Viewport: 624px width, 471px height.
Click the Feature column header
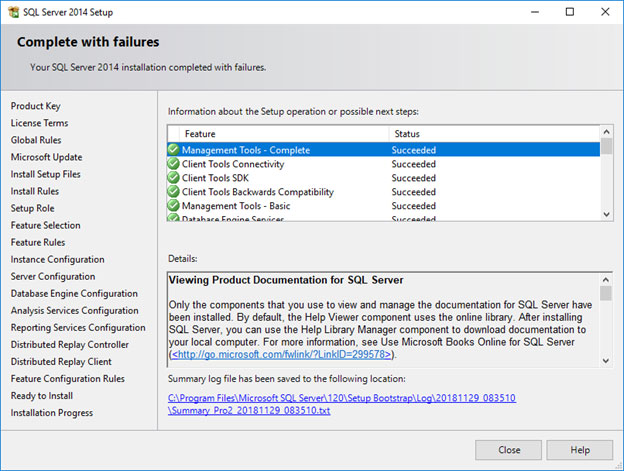[x=284, y=134]
